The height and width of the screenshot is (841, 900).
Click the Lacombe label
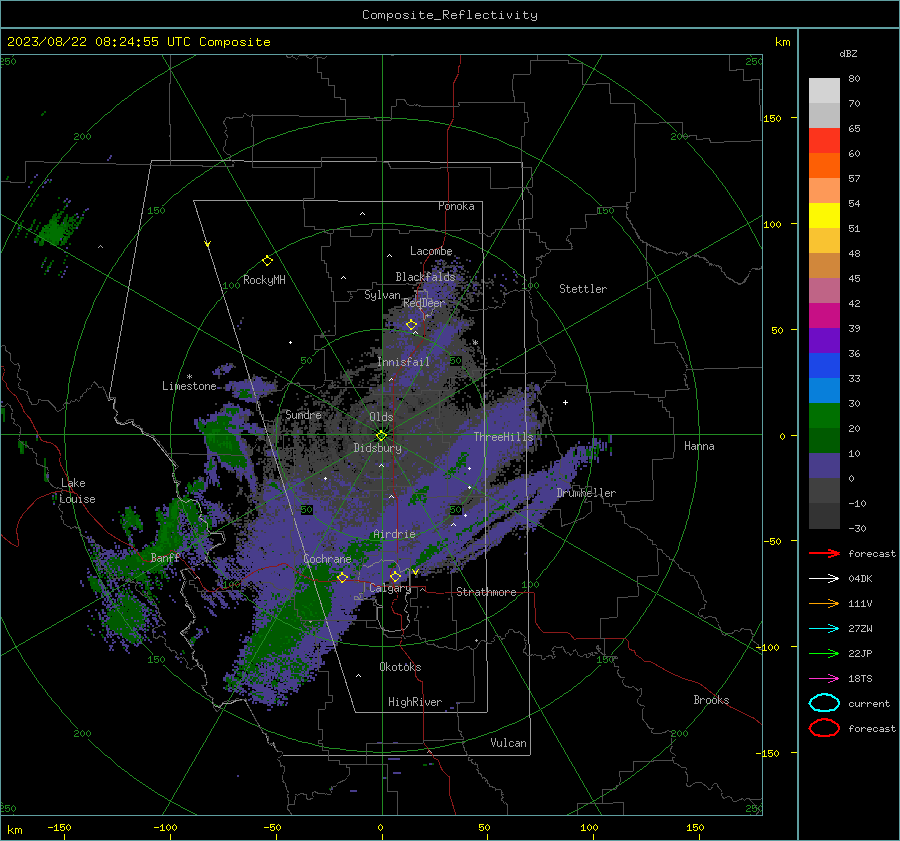tap(431, 251)
